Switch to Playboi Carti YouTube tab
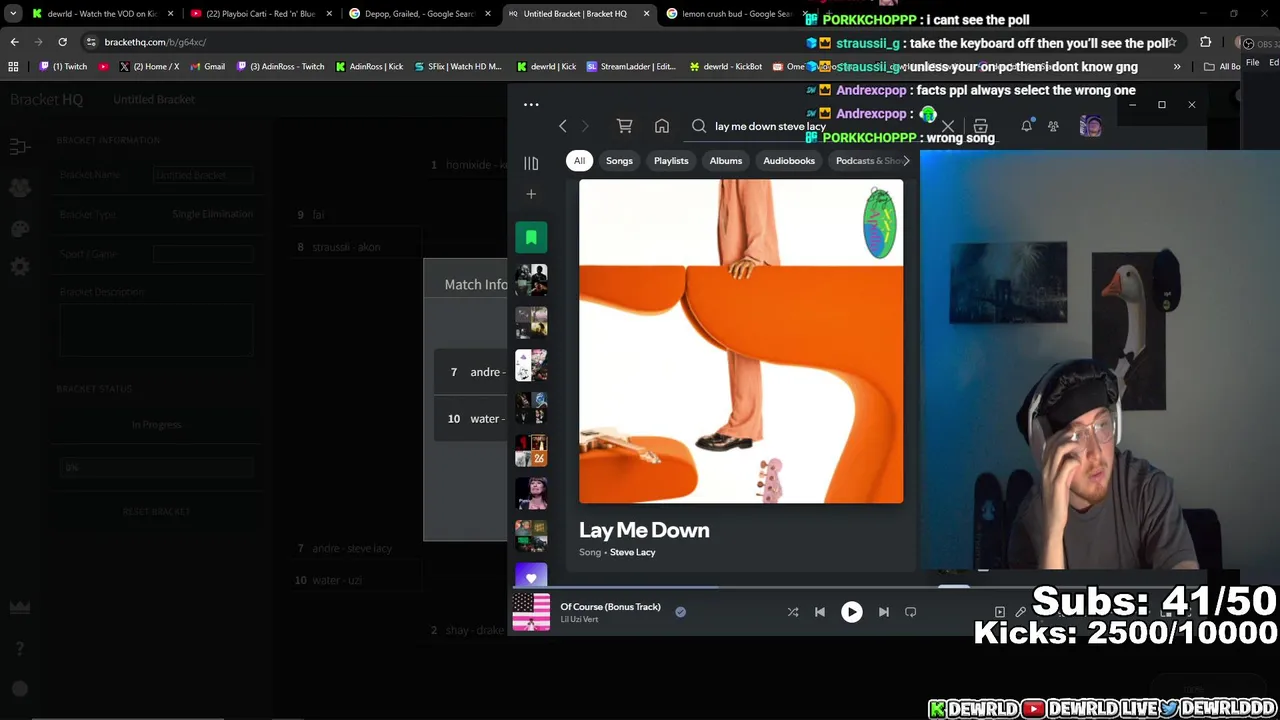 pyautogui.click(x=260, y=14)
